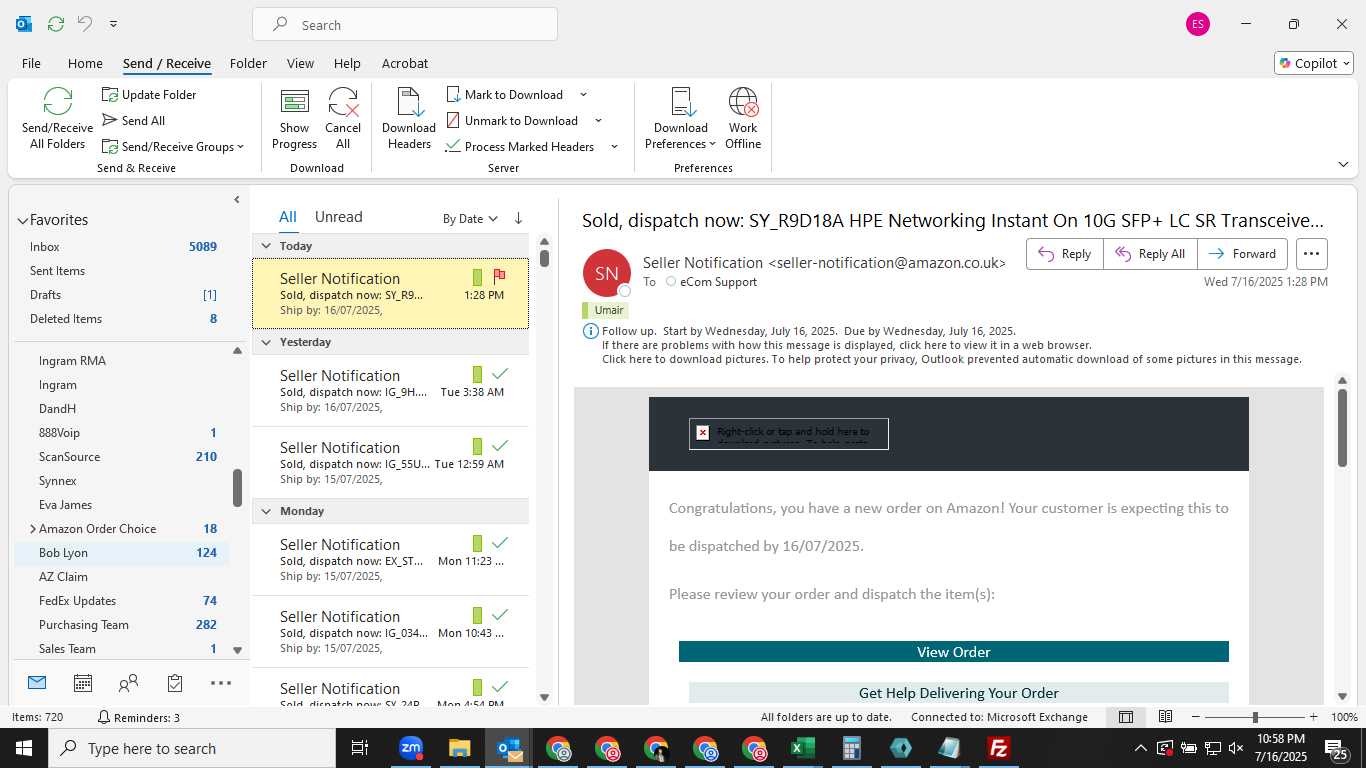Viewport: 1366px width, 768px height.
Task: Click the three dots navigation options
Action: pos(221,683)
